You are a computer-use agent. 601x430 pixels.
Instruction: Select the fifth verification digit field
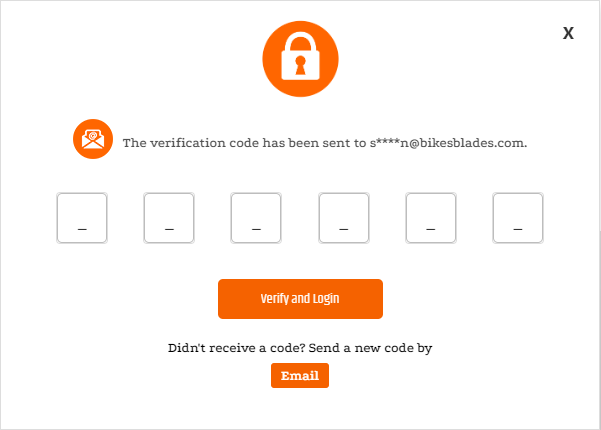click(431, 218)
